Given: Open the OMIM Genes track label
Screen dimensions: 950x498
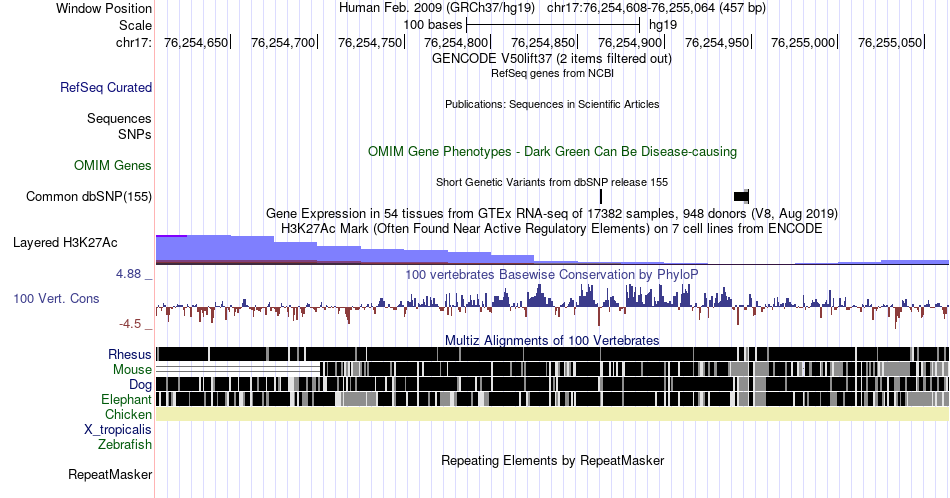Looking at the screenshot, I should (x=113, y=165).
